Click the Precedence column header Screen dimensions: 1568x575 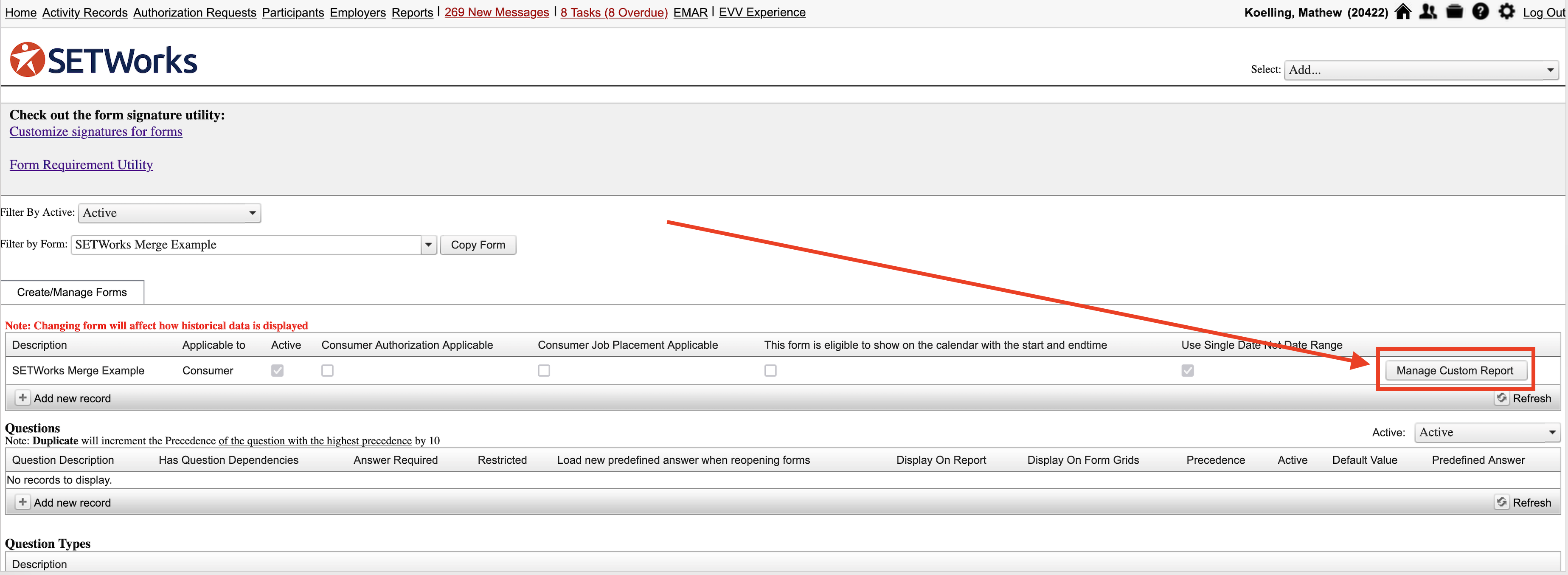tap(1215, 460)
